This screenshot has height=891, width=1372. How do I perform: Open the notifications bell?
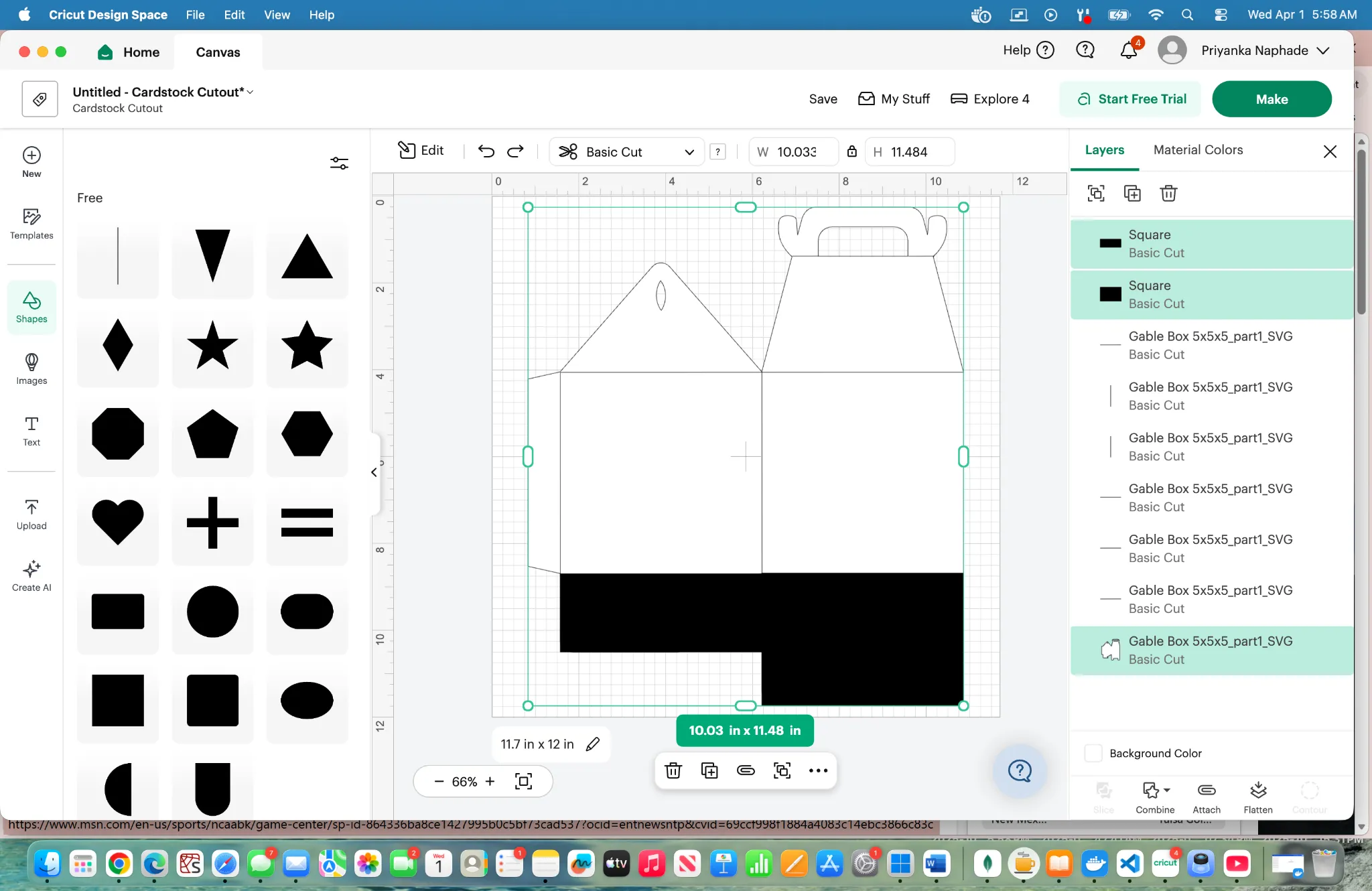pos(1129,50)
